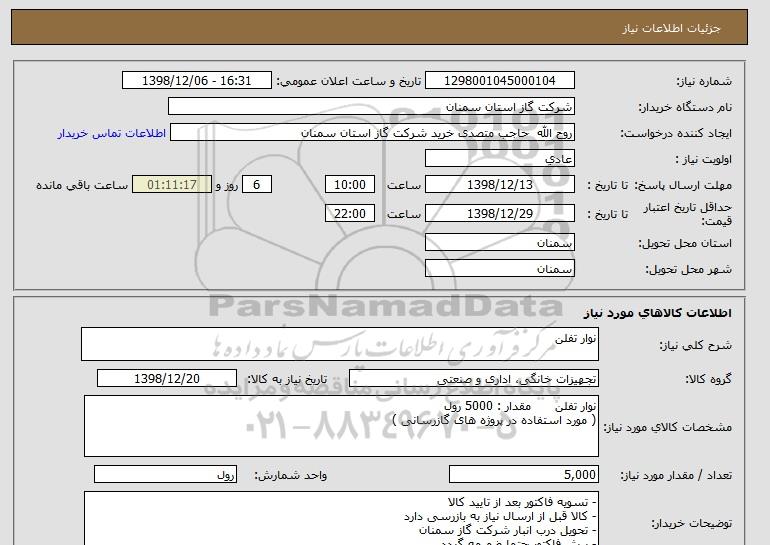Click the goods group field تجهیزات خانگی، اداری و صنعتی
The image size is (770, 545).
[474, 379]
